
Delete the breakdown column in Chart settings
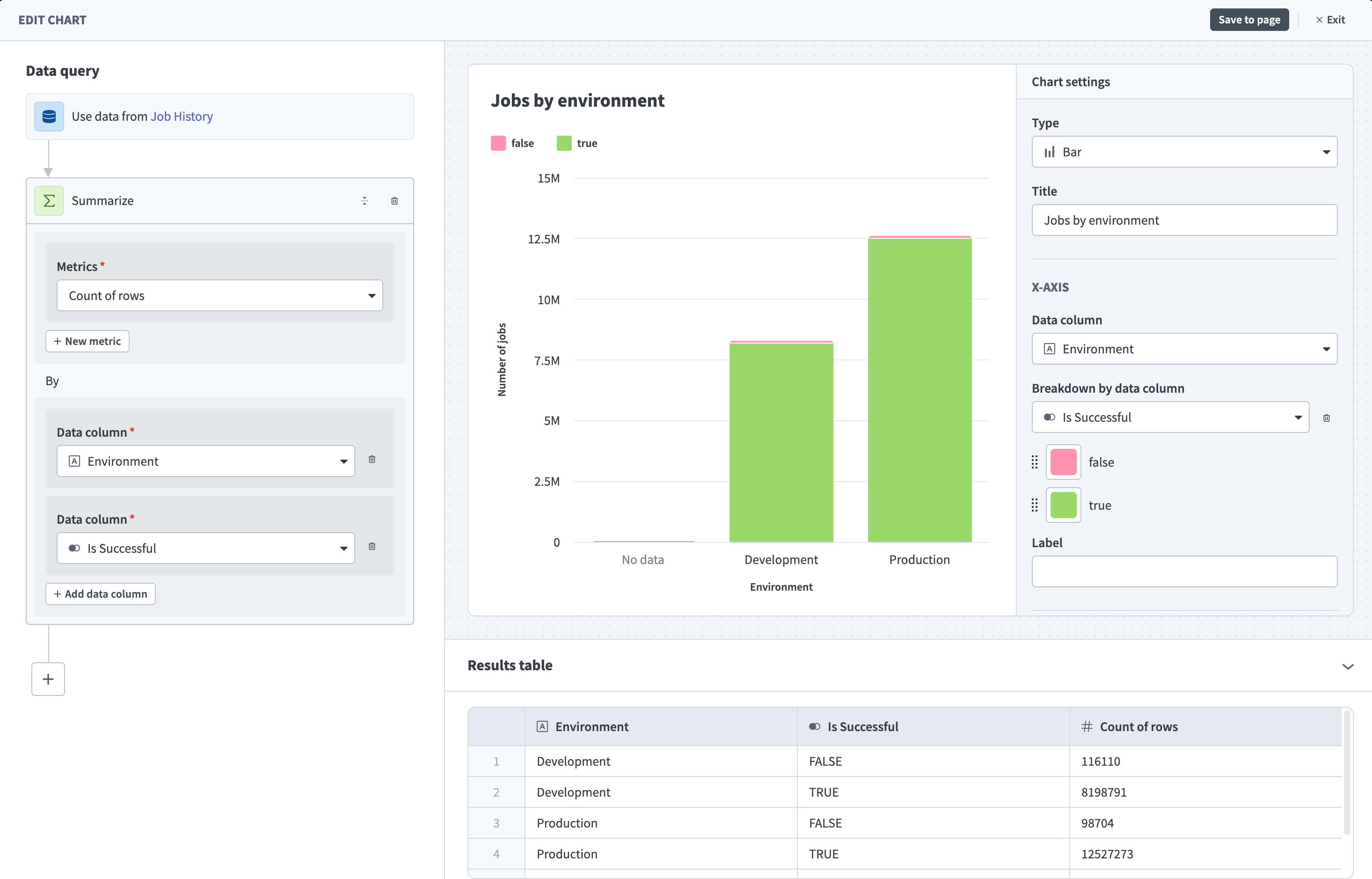[x=1326, y=418]
